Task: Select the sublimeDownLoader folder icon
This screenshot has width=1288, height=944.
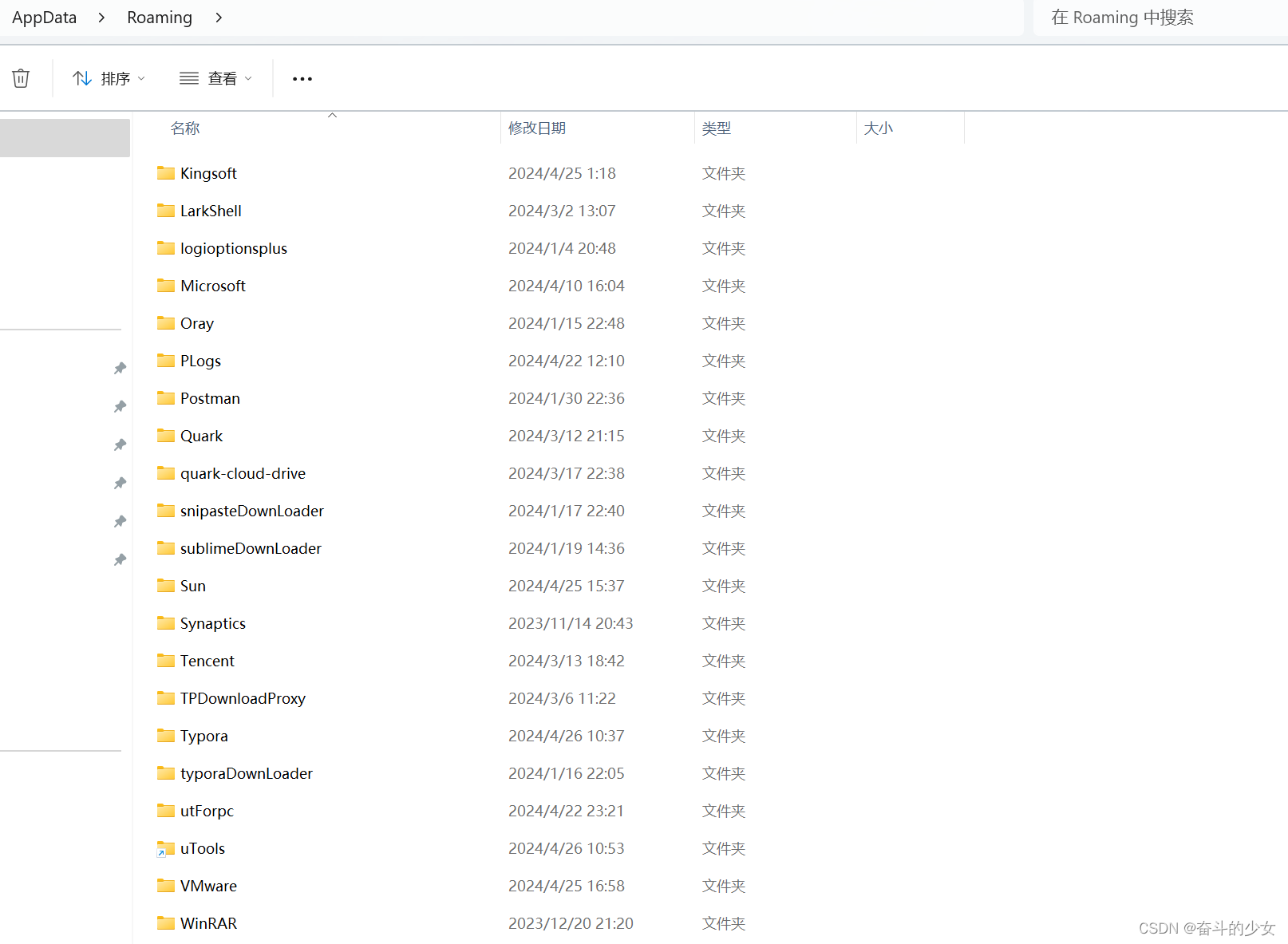Action: coord(166,548)
